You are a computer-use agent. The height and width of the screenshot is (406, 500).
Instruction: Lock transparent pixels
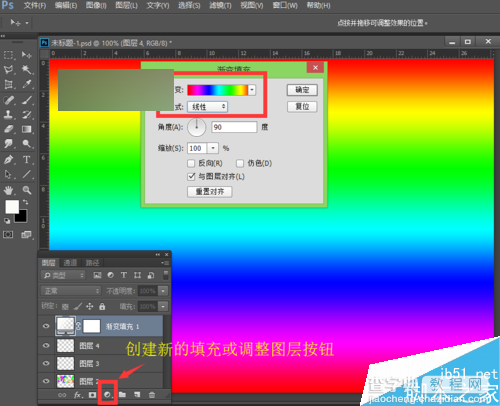coord(65,306)
